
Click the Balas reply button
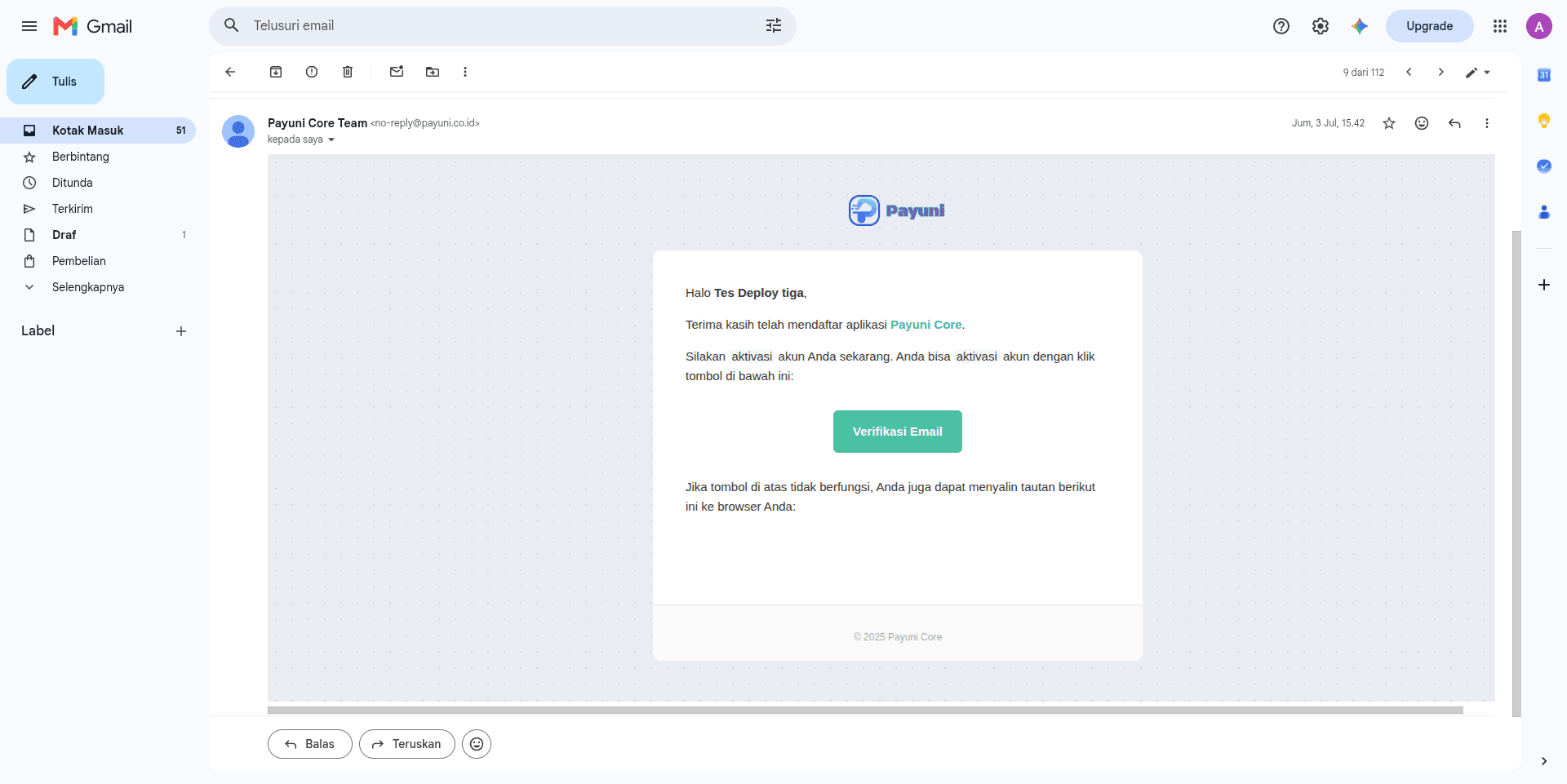310,744
